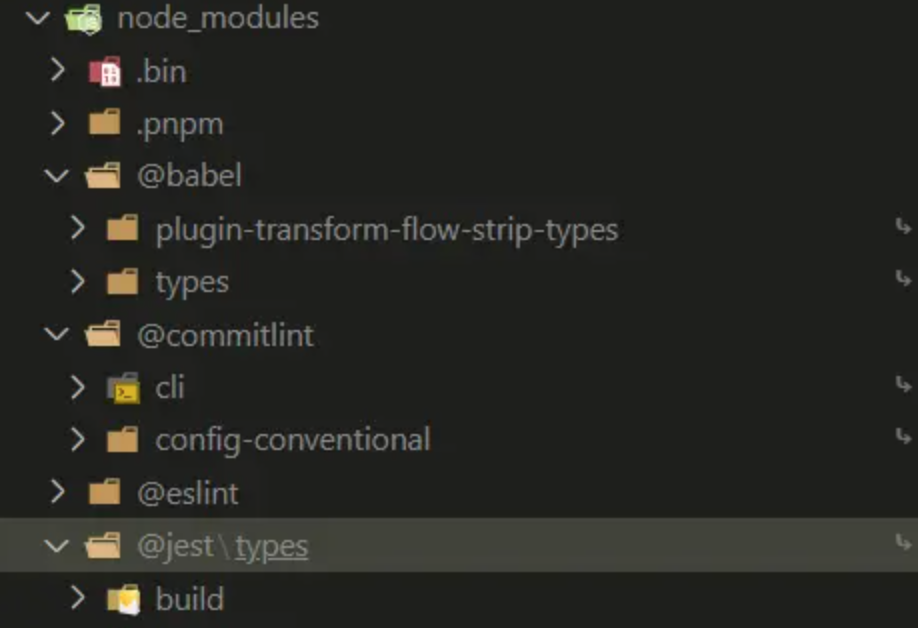Collapse the node_modules folder chevron
The height and width of the screenshot is (628, 918).
[x=38, y=18]
